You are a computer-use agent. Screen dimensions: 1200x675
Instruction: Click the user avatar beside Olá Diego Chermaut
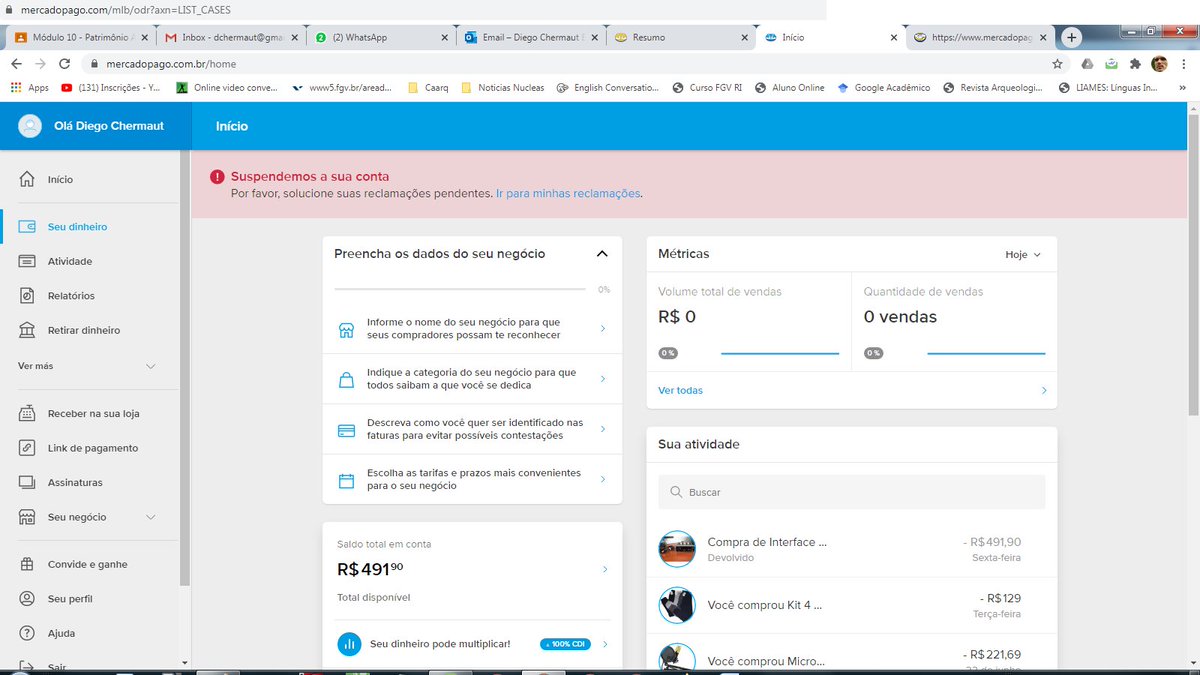pos(31,126)
